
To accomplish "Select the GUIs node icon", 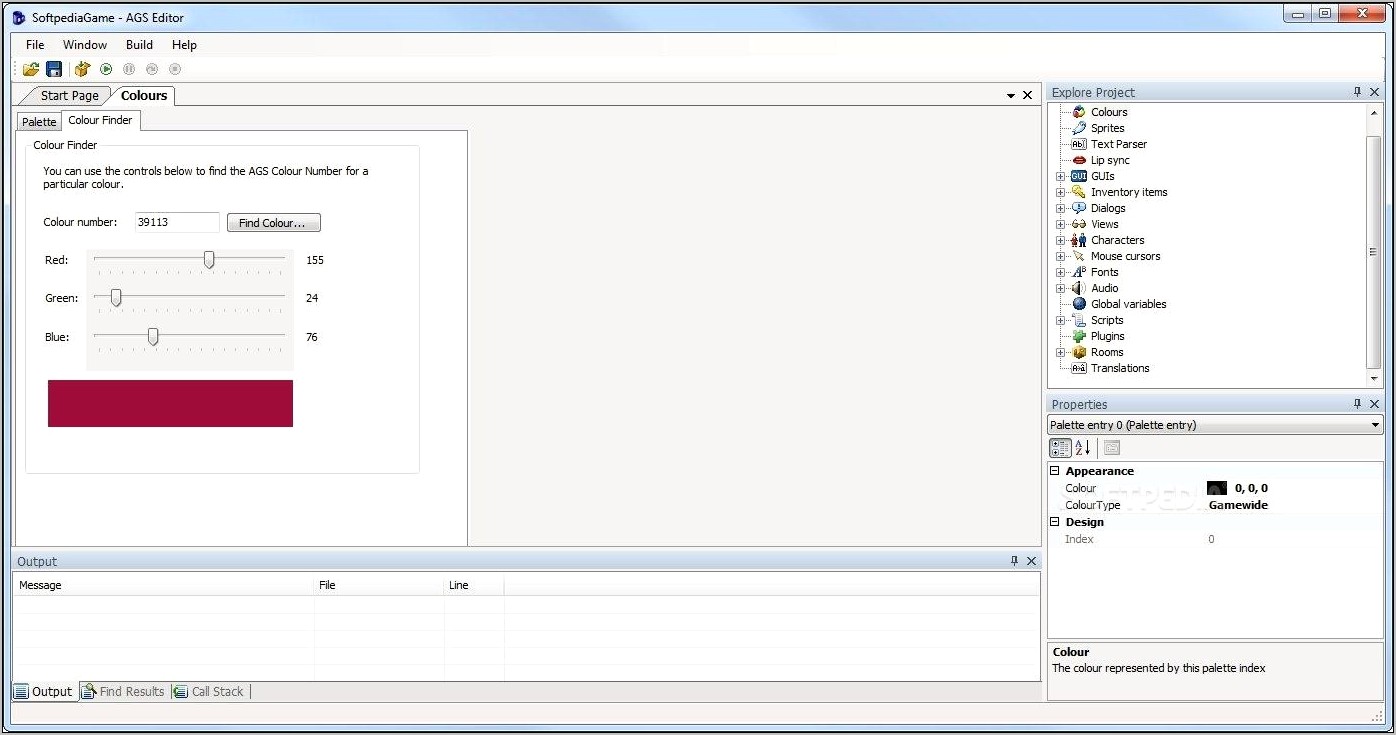I will pos(1079,176).
